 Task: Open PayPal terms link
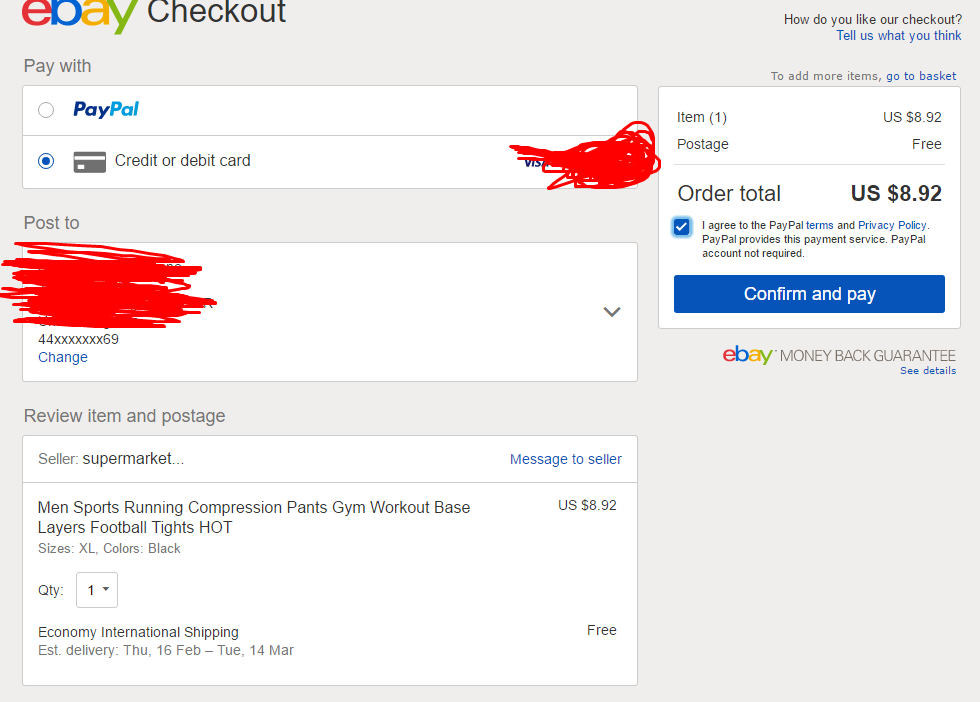pyautogui.click(x=819, y=225)
